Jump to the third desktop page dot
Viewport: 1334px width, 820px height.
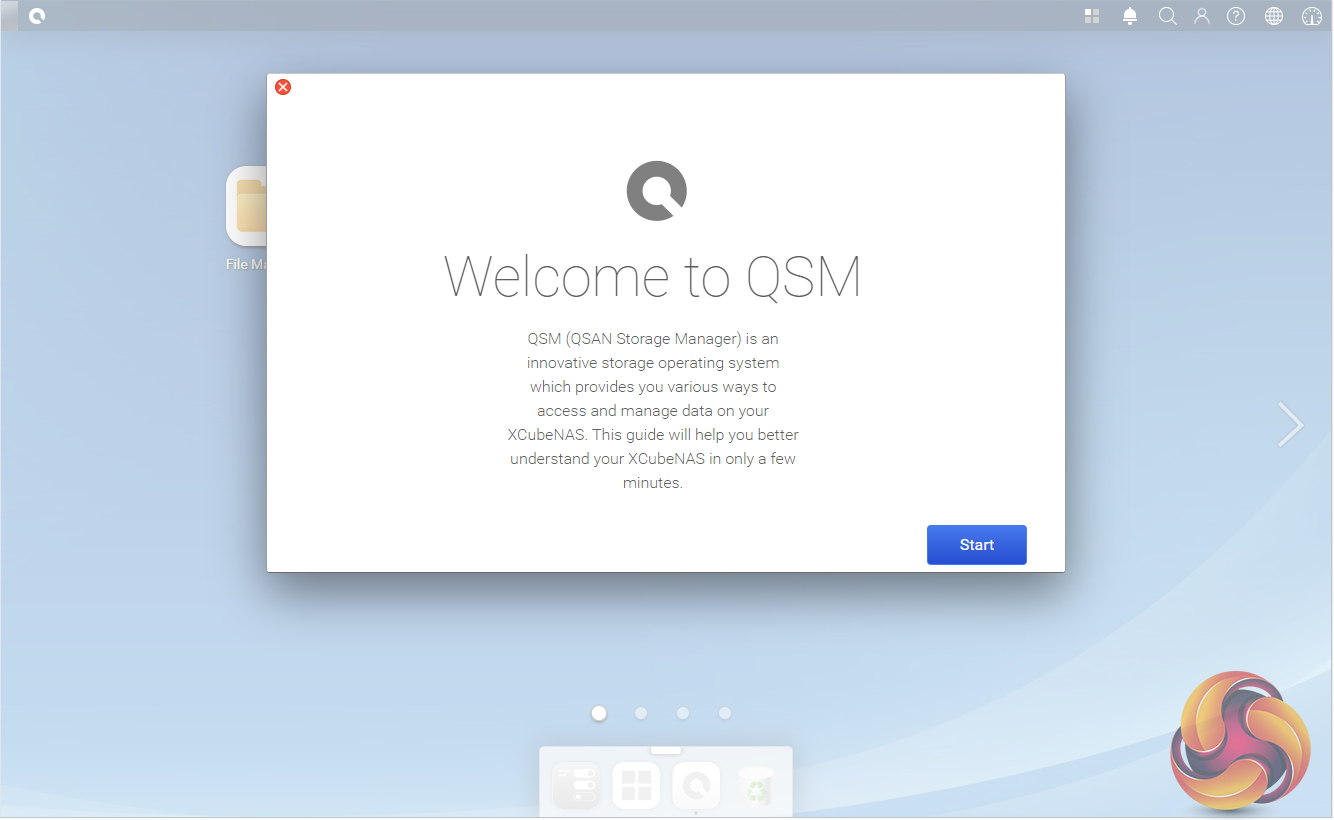pyautogui.click(x=683, y=713)
